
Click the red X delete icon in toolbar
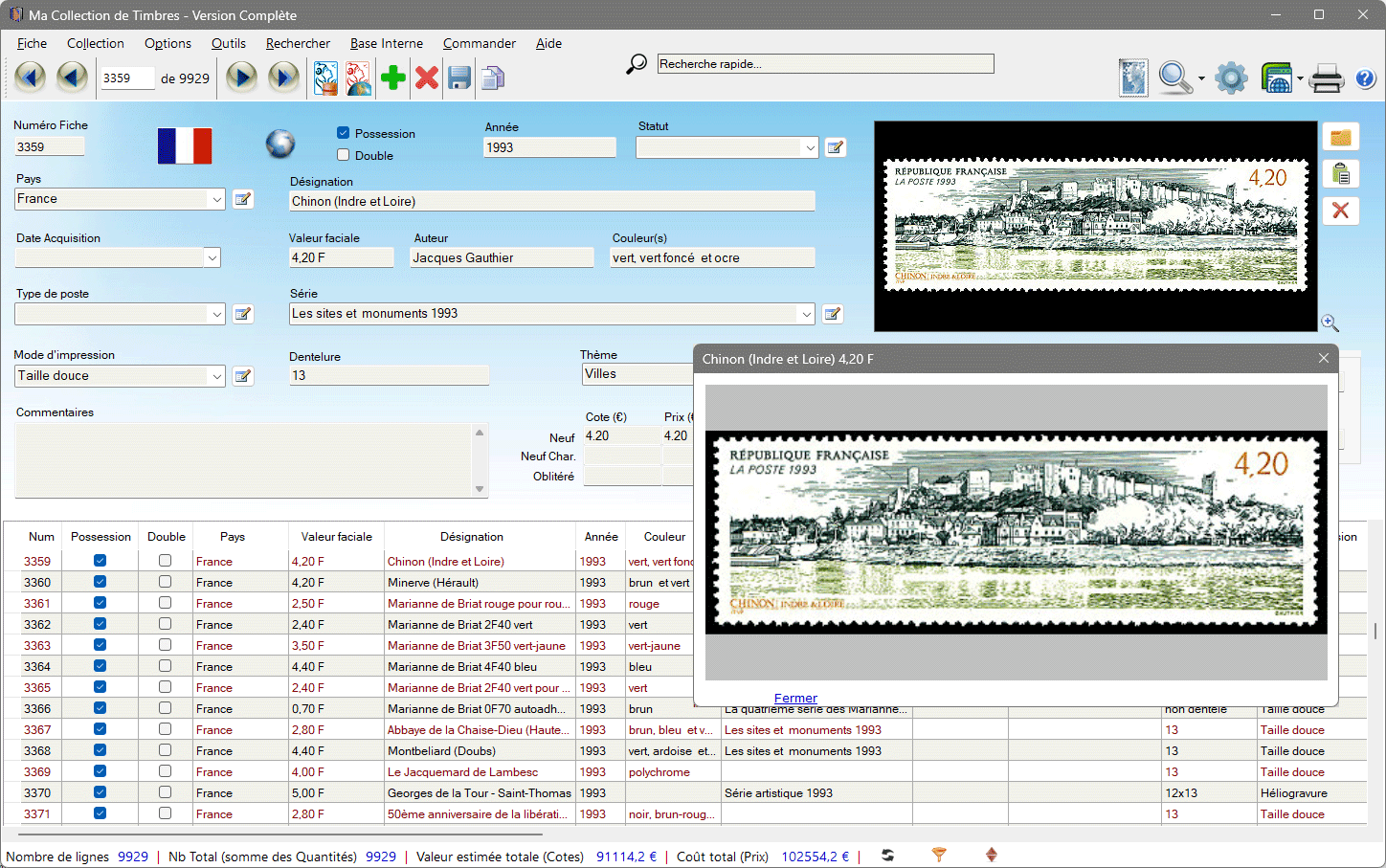tap(427, 78)
